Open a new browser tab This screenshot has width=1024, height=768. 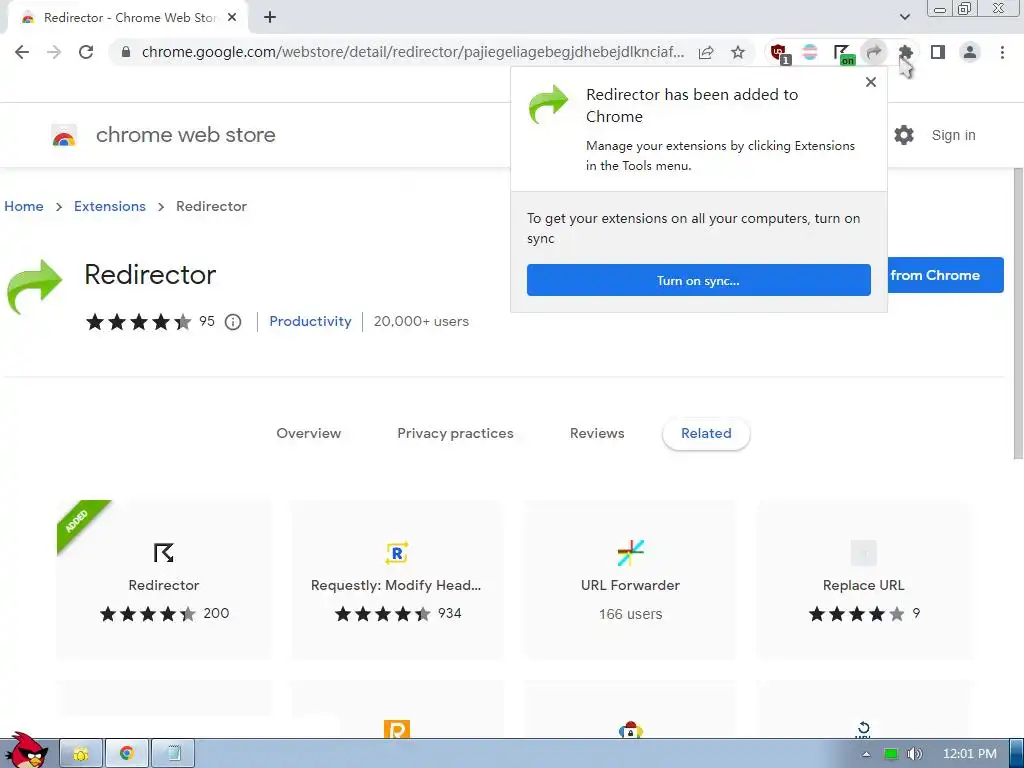click(270, 18)
